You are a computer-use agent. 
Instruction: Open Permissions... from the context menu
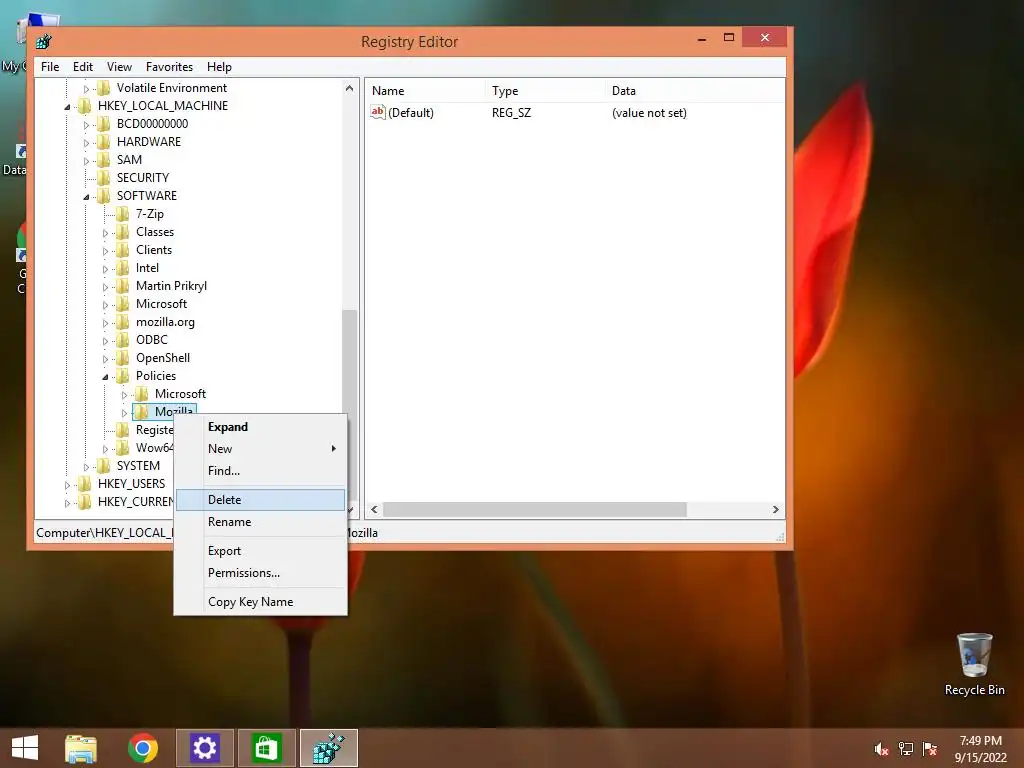click(x=261, y=573)
